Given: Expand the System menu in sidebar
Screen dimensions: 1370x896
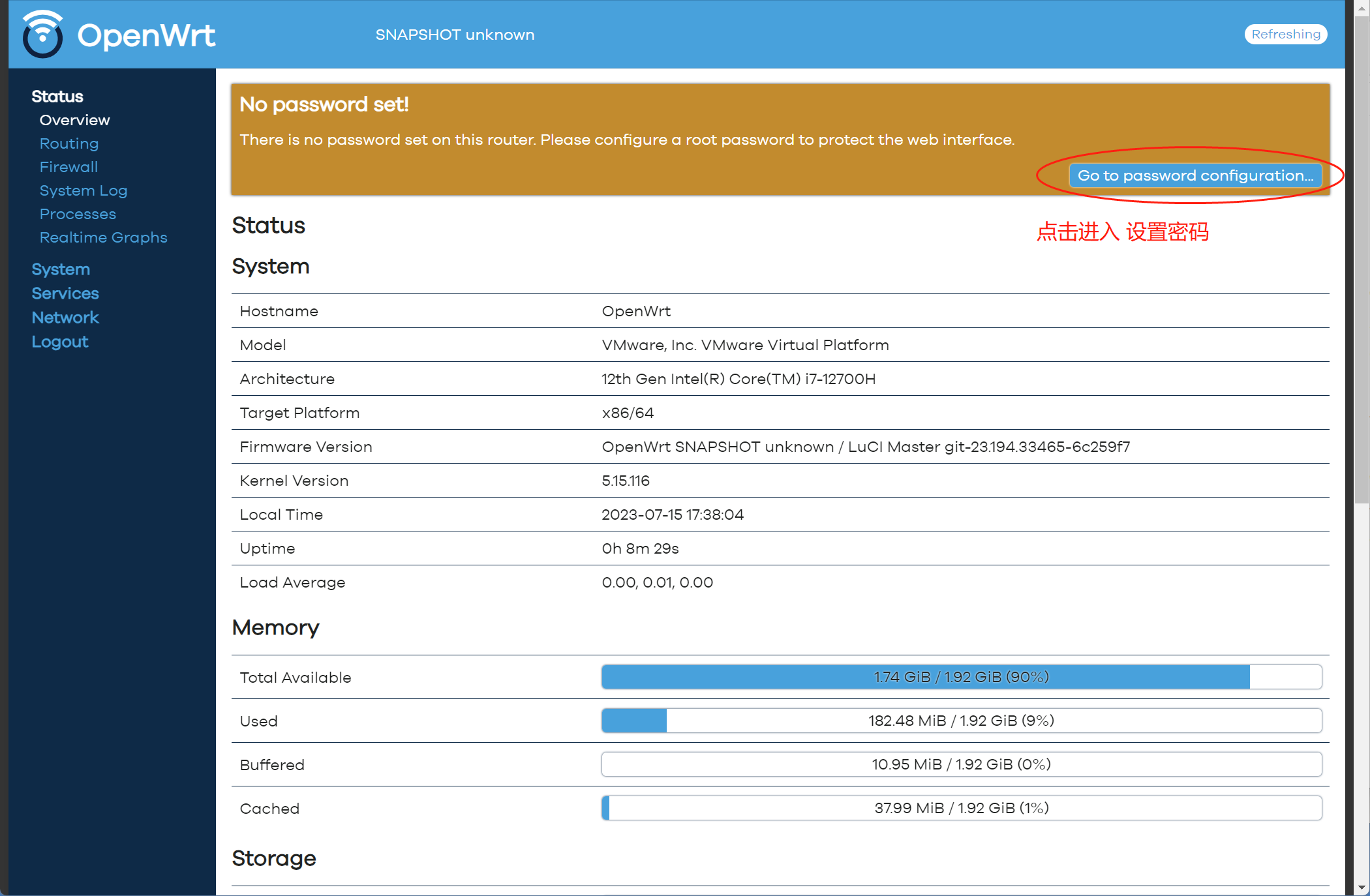Looking at the screenshot, I should [x=61, y=269].
